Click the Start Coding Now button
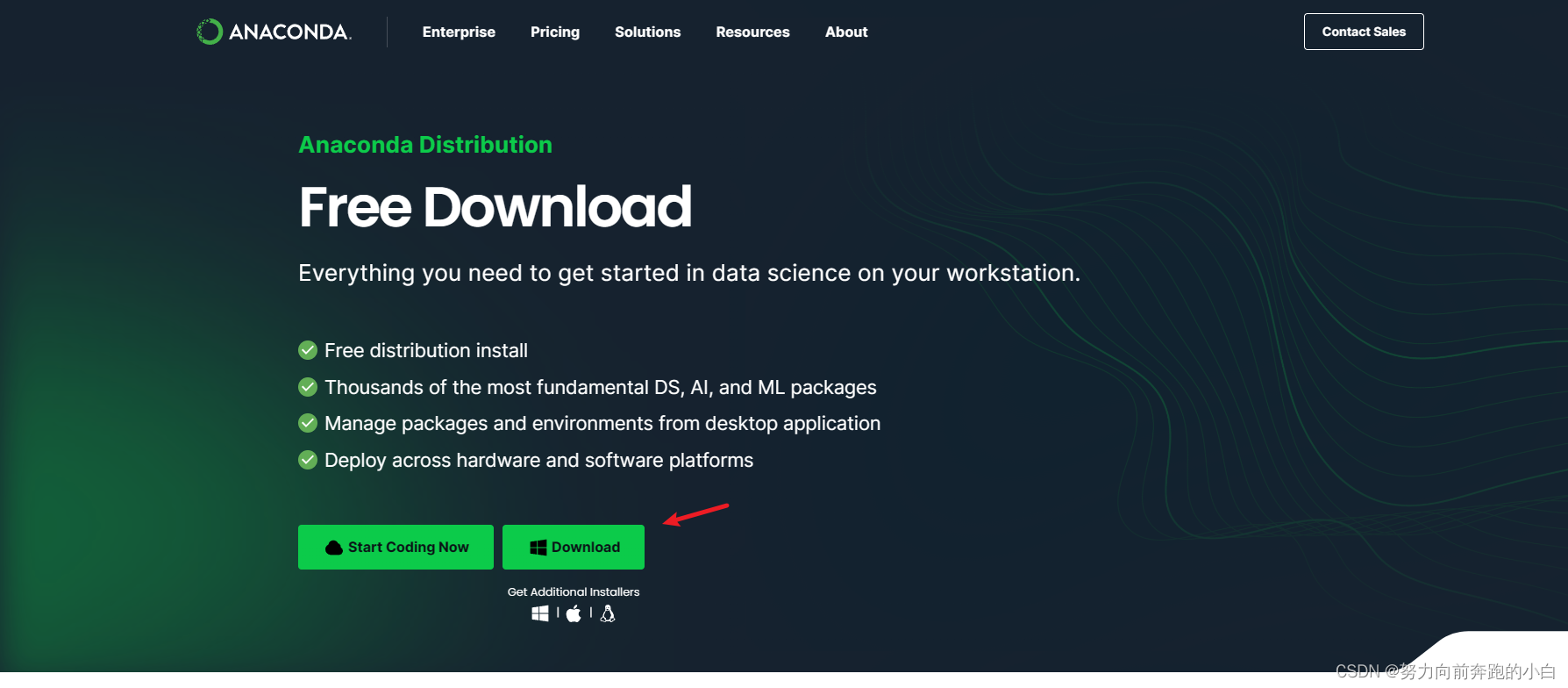The width and height of the screenshot is (1568, 688). pyautogui.click(x=396, y=547)
